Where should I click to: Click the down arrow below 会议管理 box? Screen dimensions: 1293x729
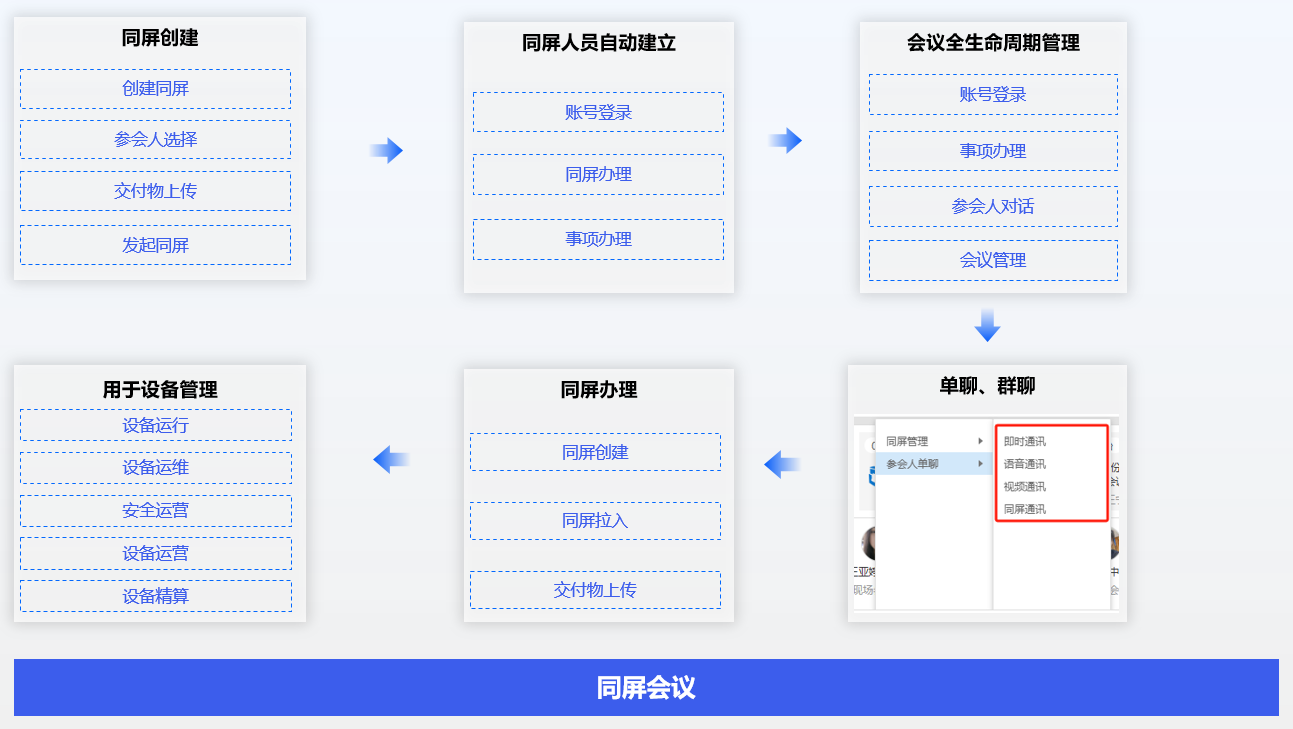pyautogui.click(x=987, y=326)
